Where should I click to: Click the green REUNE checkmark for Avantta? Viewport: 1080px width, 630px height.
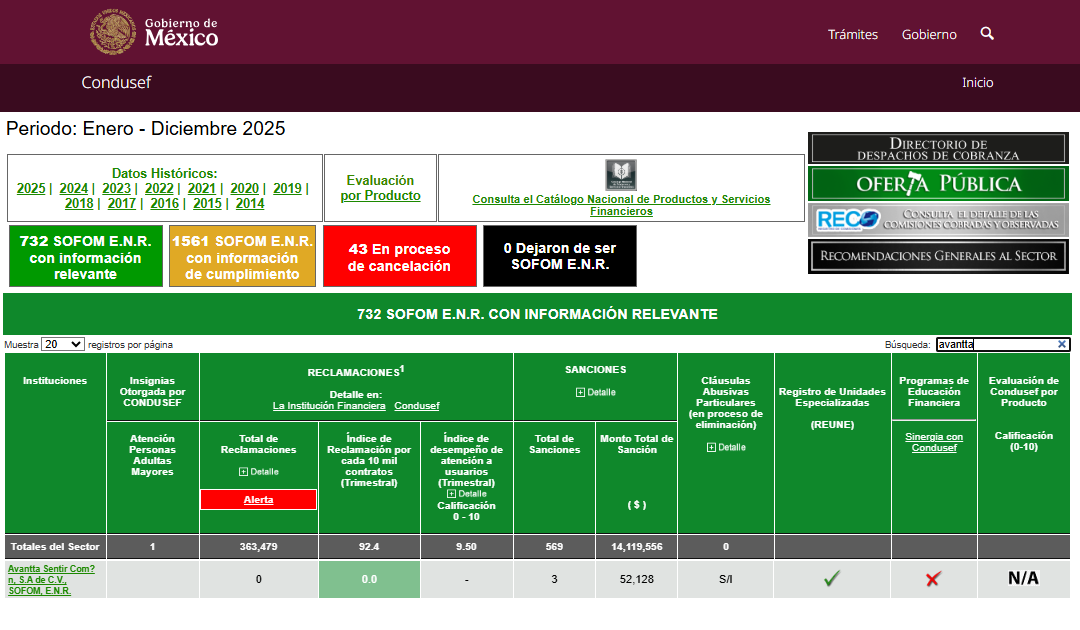[x=832, y=578]
